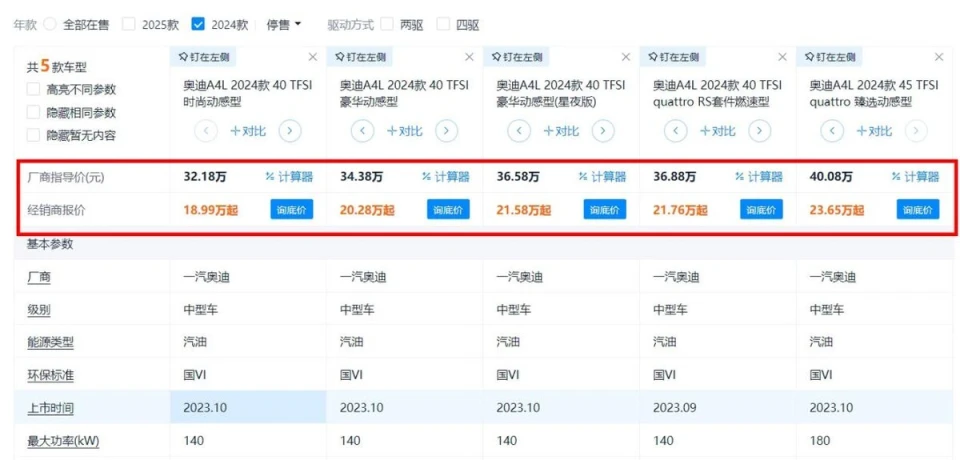Click the 18.99万起 dealer price
The width and height of the screenshot is (960, 460).
point(211,210)
